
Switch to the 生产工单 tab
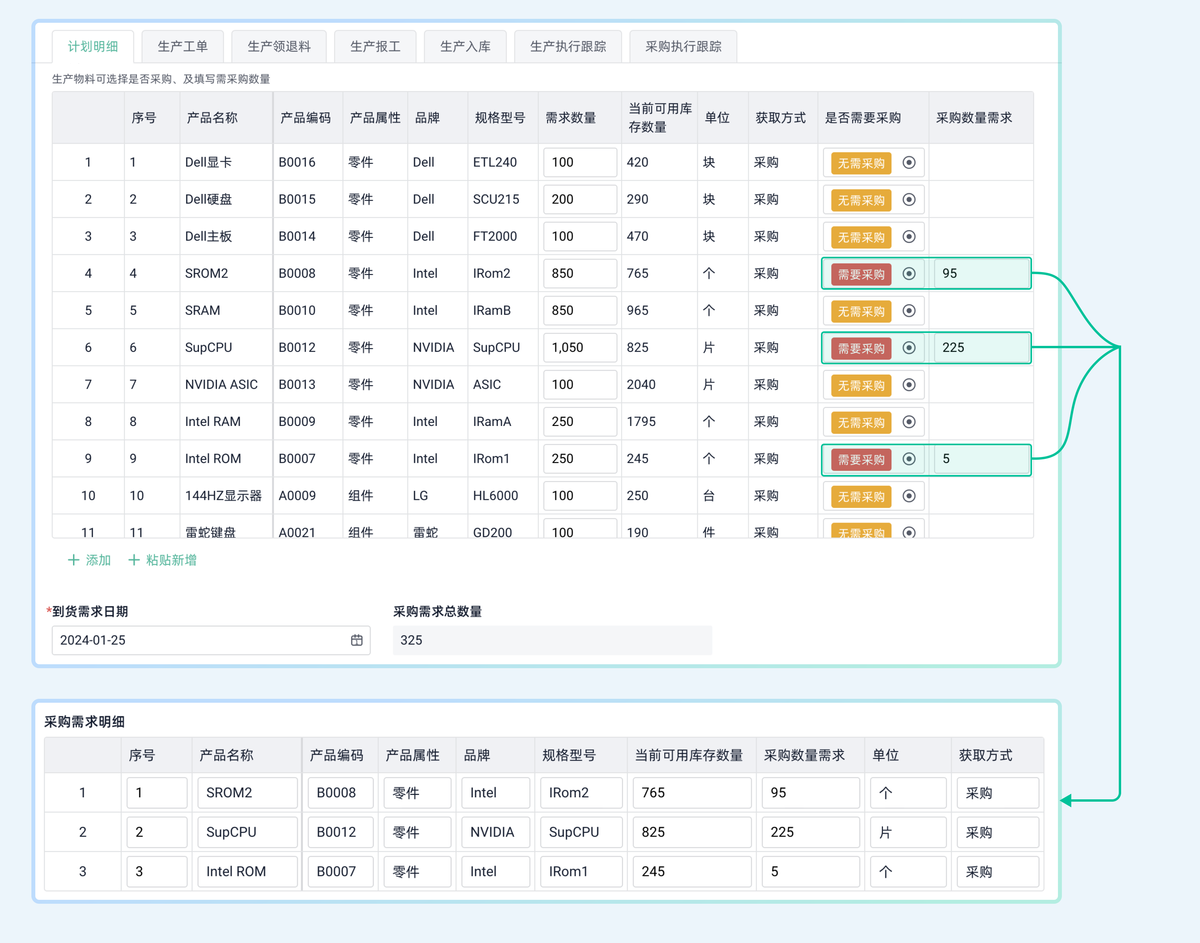(x=183, y=45)
